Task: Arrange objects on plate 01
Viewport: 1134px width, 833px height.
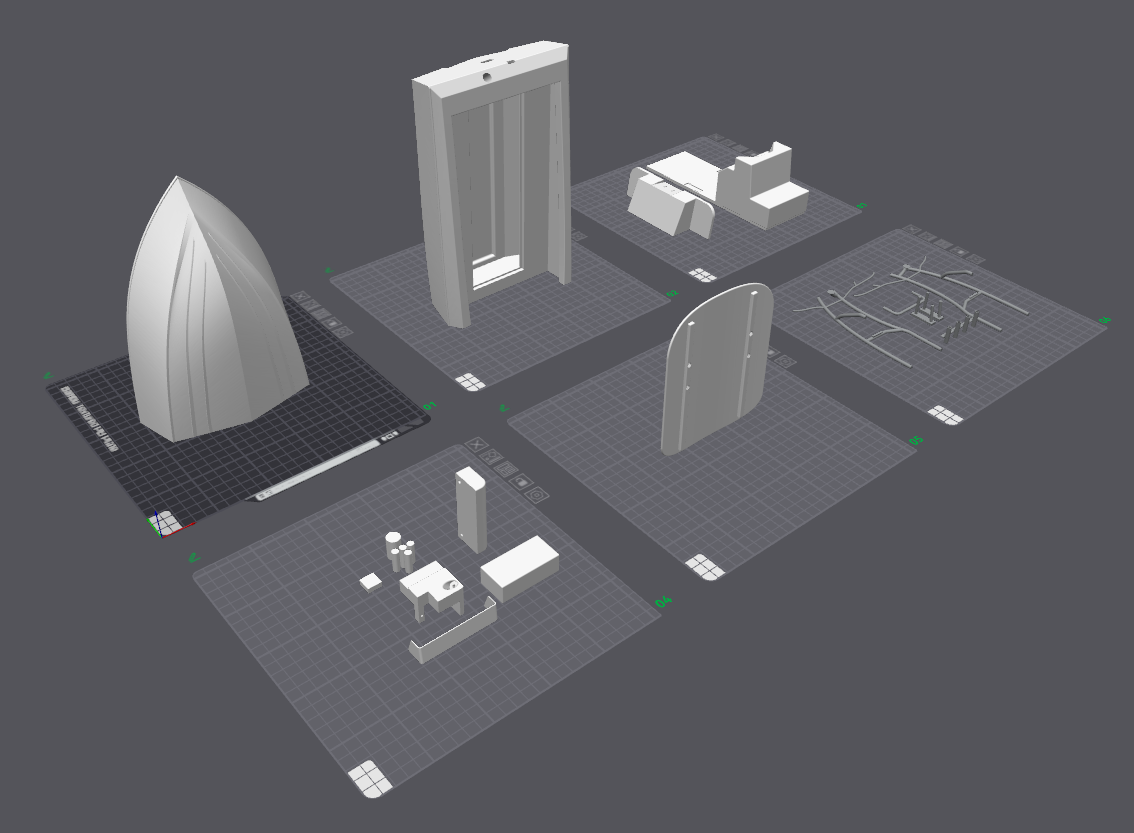Action: coord(322,313)
